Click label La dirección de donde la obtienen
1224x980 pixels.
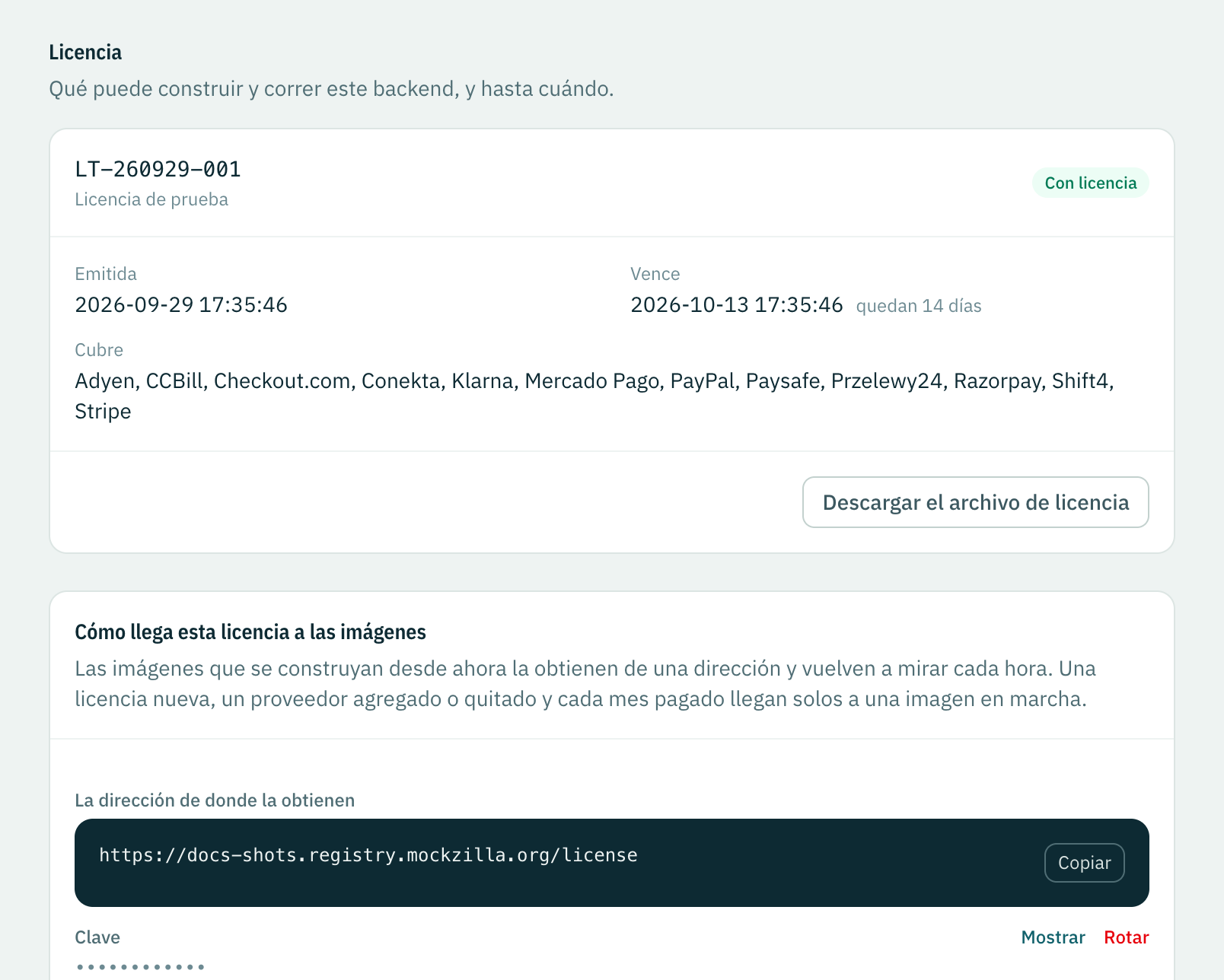pos(215,800)
